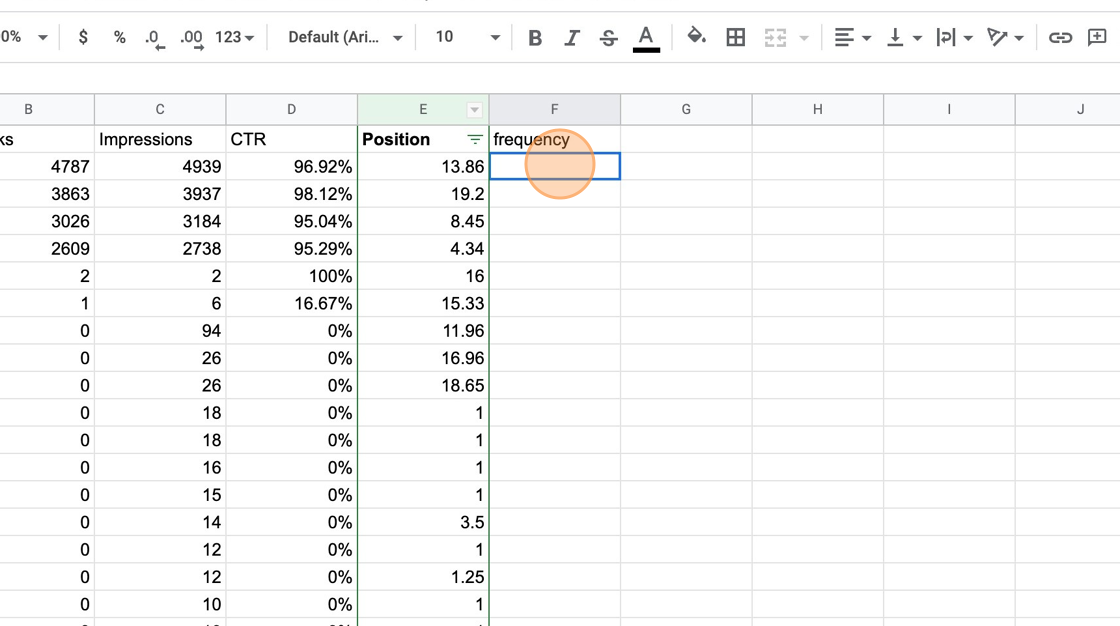
Task: Select cell with value 19.2
Action: click(x=423, y=194)
